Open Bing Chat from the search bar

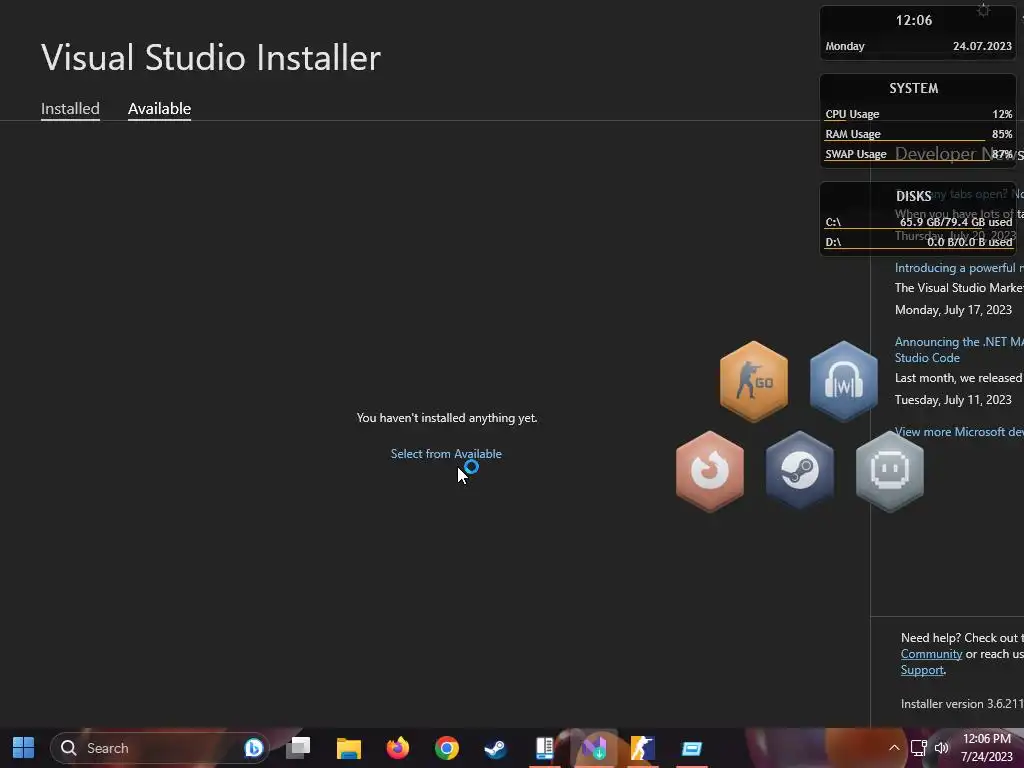(253, 748)
